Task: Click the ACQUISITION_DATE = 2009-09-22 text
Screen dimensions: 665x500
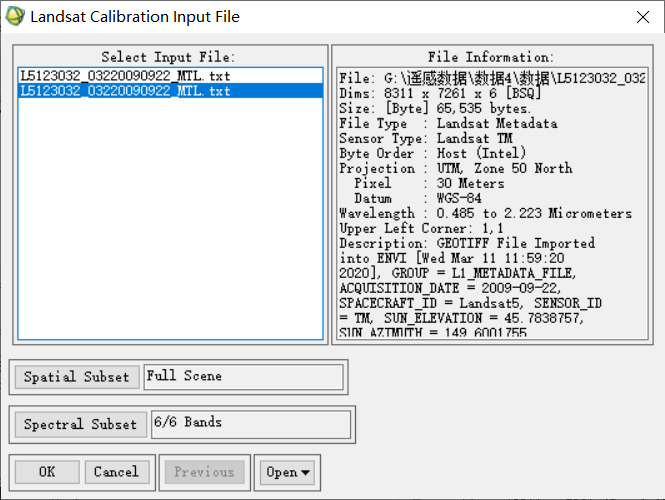Action: [x=450, y=288]
